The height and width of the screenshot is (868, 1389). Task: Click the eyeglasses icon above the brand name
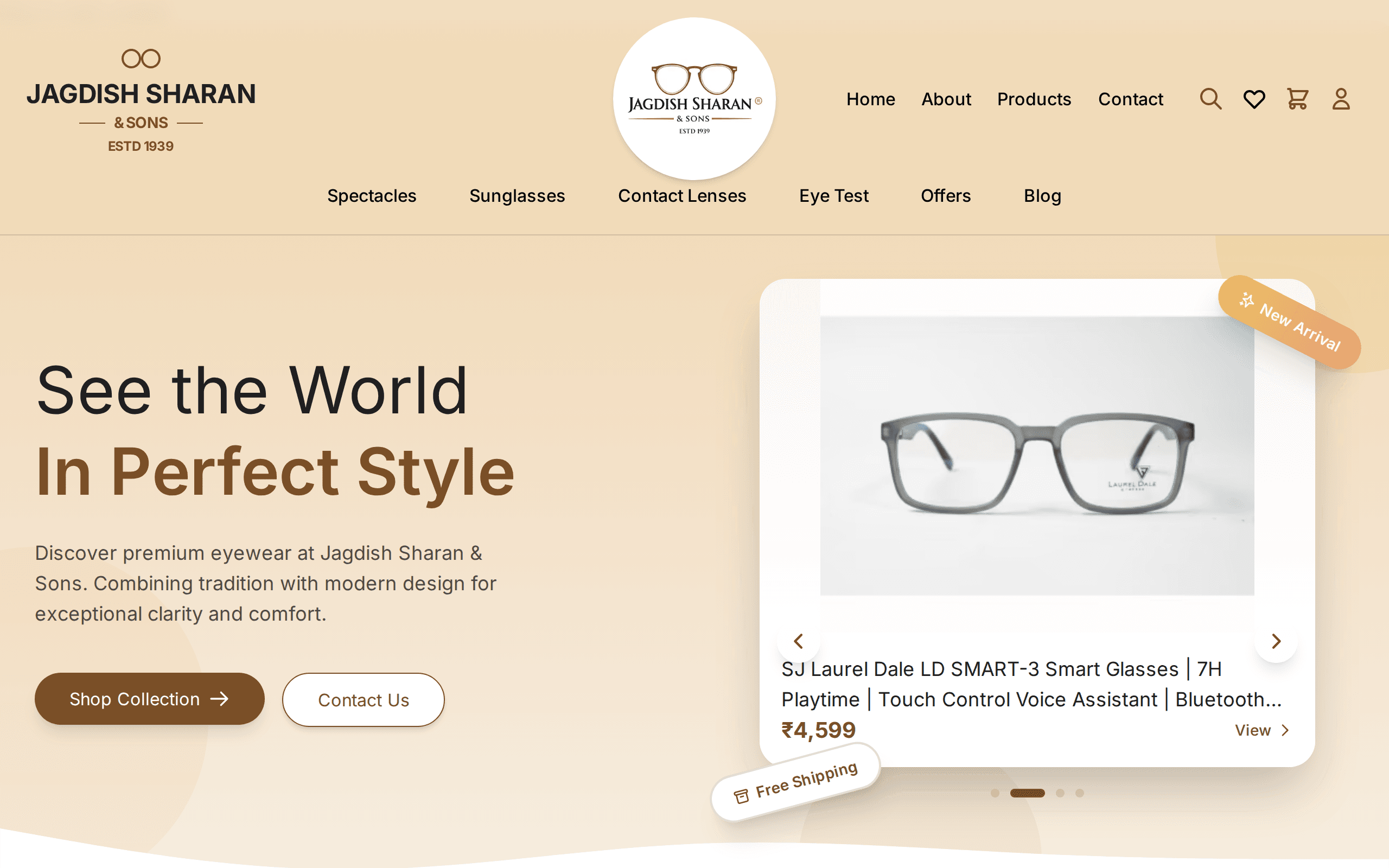pos(142,58)
